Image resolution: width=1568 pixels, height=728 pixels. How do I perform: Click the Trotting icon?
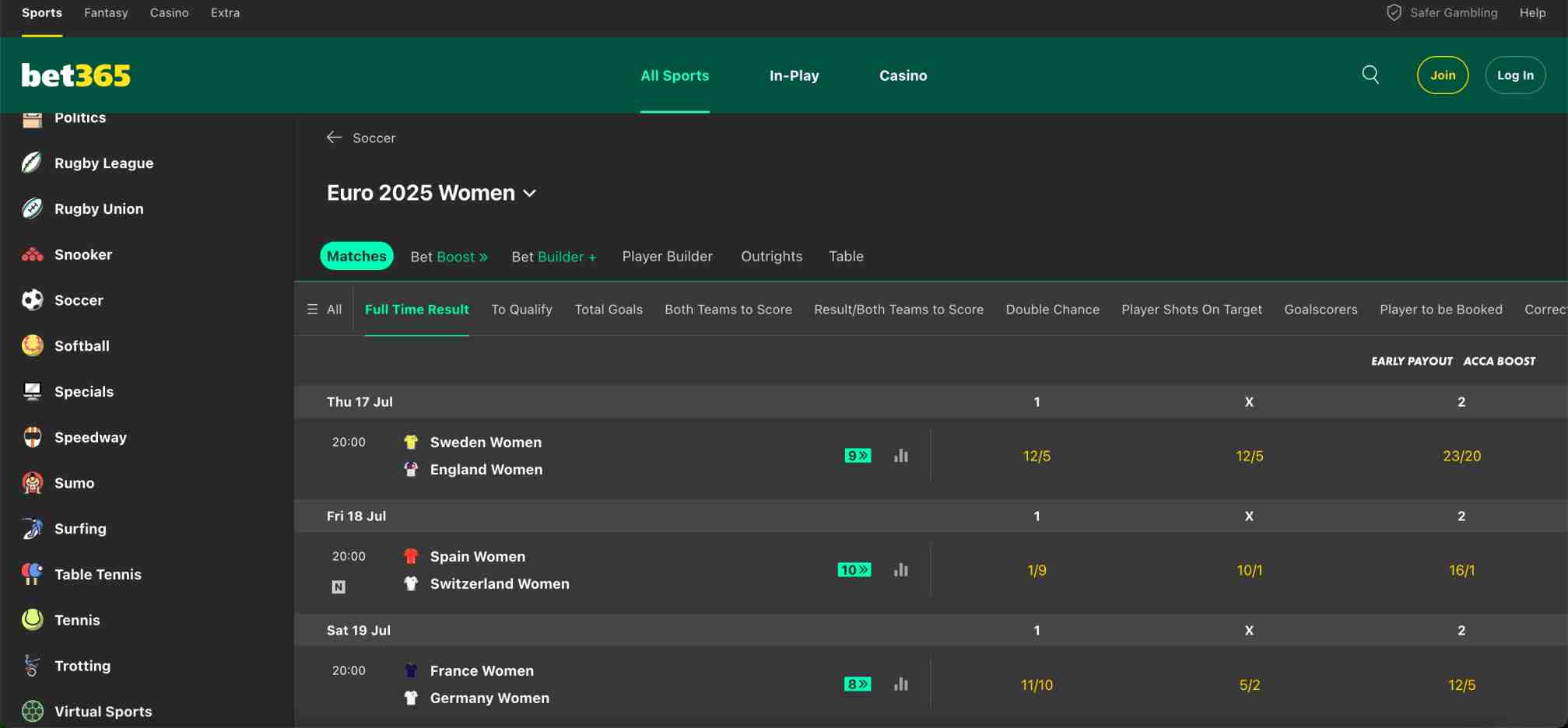coord(32,666)
